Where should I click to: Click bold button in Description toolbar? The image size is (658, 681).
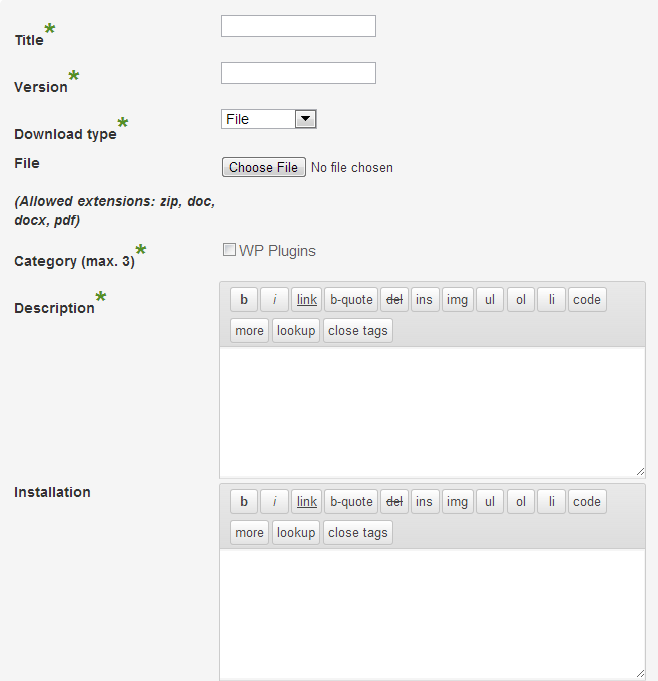pos(244,299)
